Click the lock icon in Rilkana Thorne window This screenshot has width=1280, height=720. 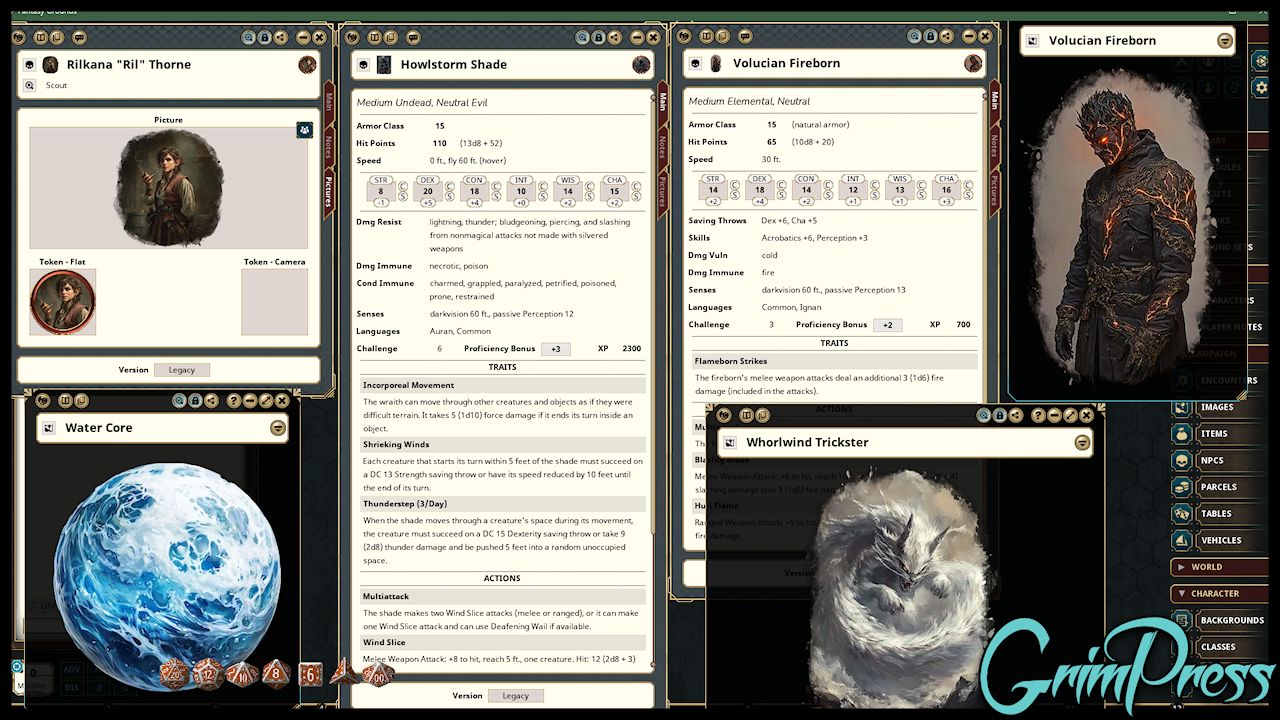pyautogui.click(x=264, y=37)
